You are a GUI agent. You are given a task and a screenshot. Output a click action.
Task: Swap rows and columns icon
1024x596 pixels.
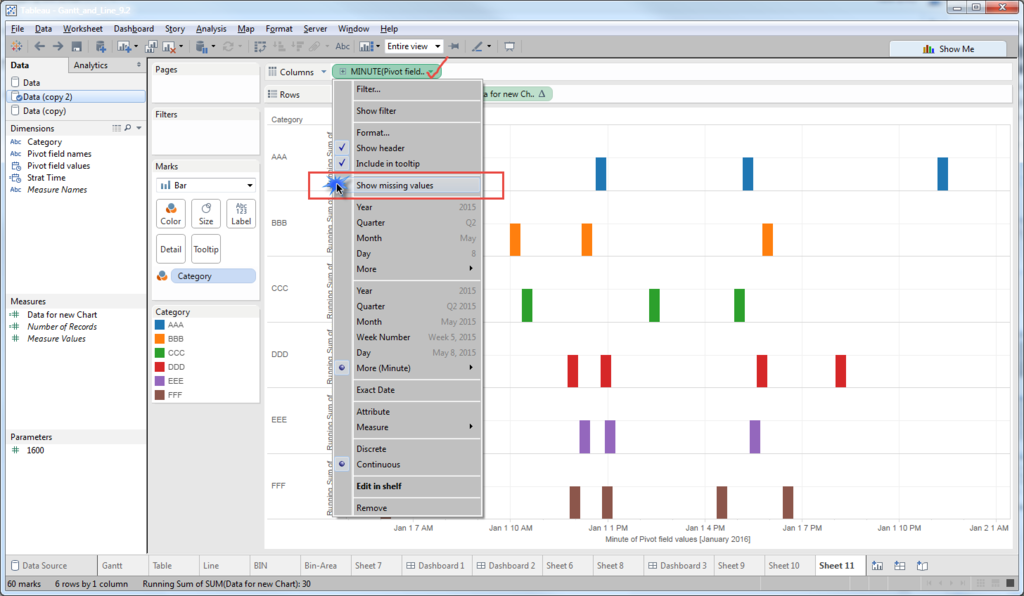tap(260, 46)
